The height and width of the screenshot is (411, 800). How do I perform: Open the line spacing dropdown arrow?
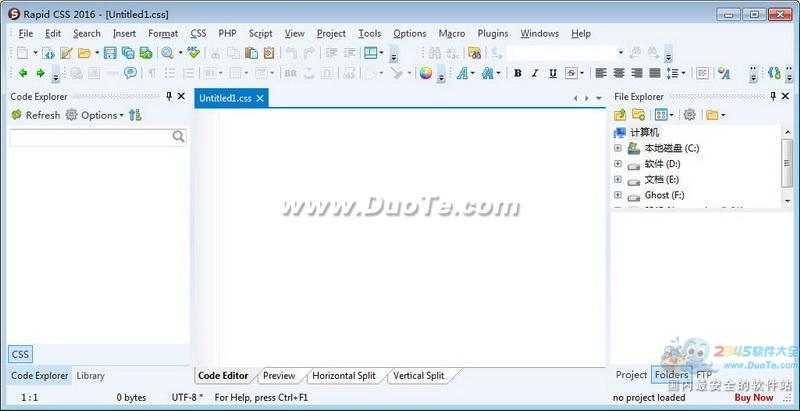point(683,73)
